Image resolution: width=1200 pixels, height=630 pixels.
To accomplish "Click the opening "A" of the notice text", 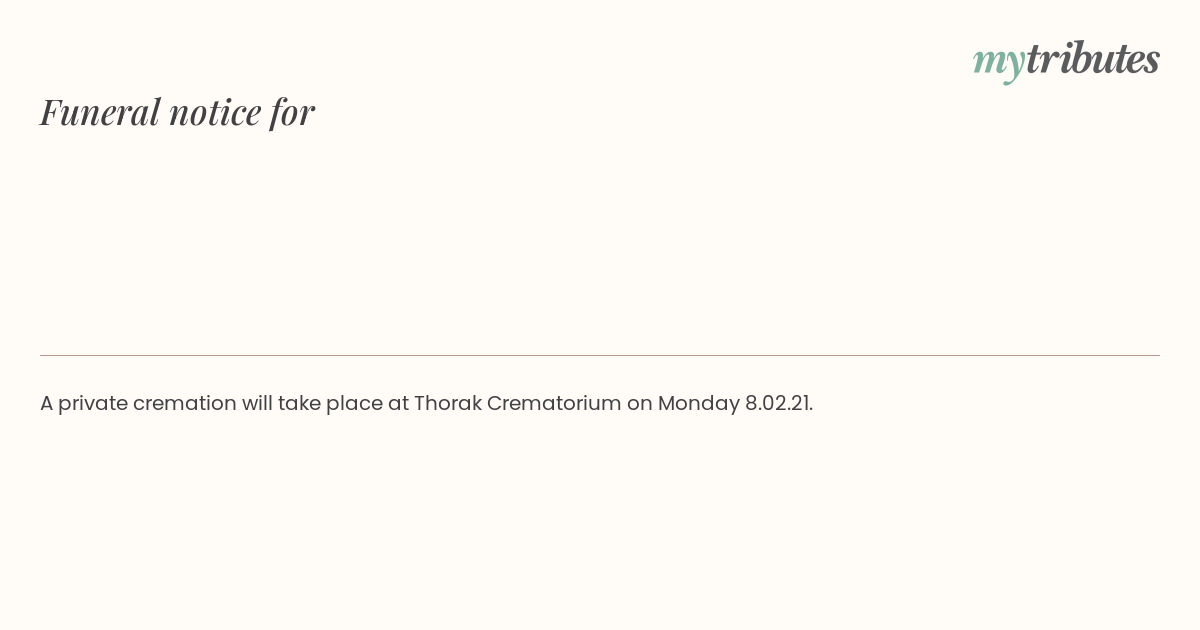I will point(46,403).
